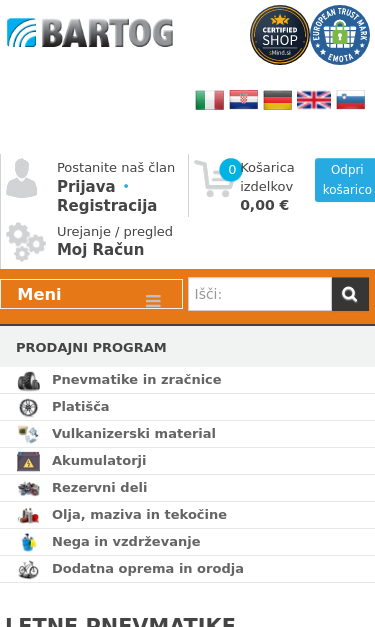Follow the Registracija link
This screenshot has height=627, width=375.
[107, 206]
